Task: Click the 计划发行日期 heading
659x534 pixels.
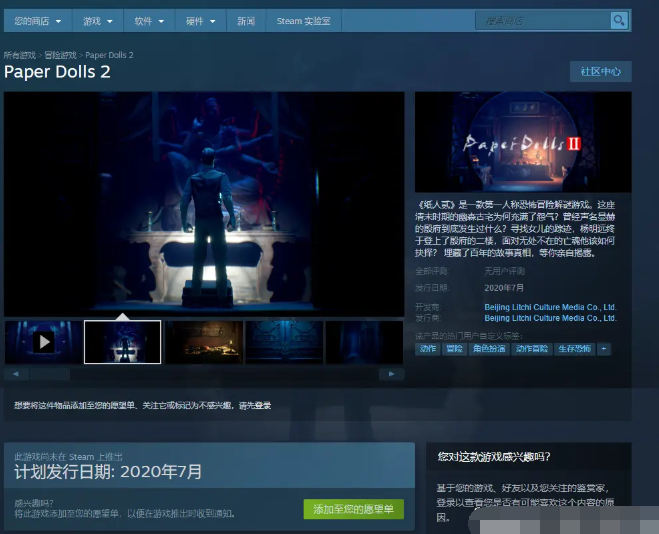Action: [x=108, y=472]
